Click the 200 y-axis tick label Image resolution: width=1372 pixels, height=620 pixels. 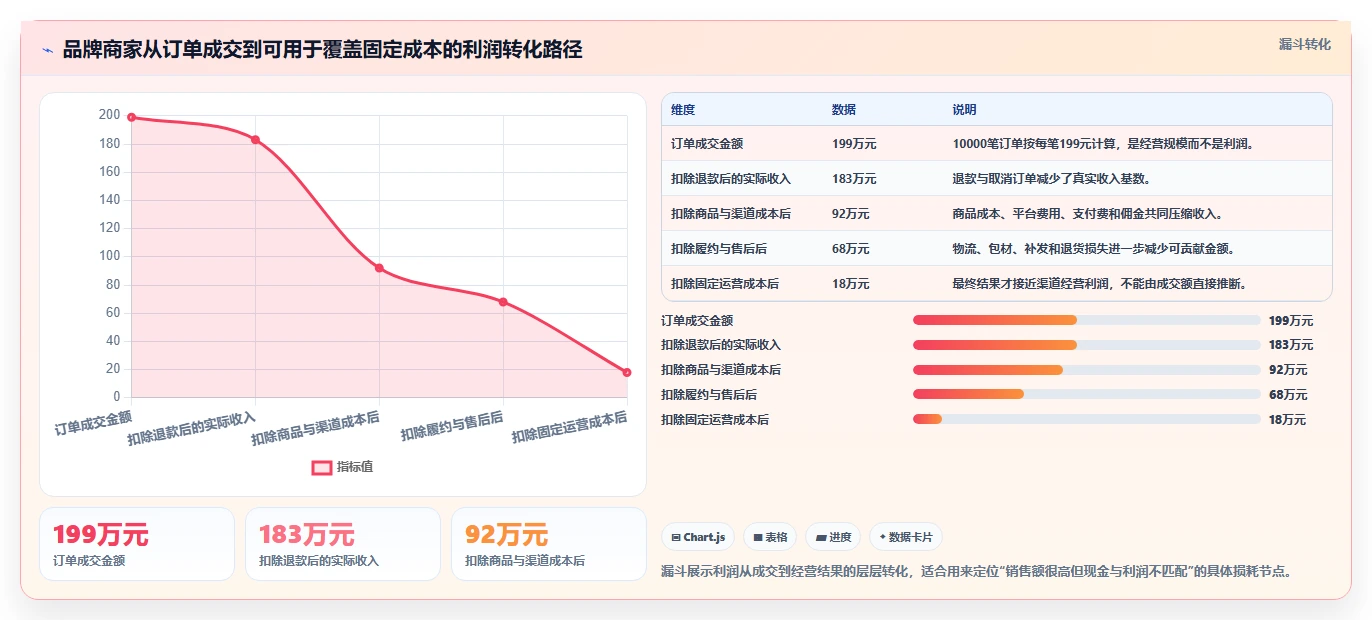pyautogui.click(x=110, y=115)
